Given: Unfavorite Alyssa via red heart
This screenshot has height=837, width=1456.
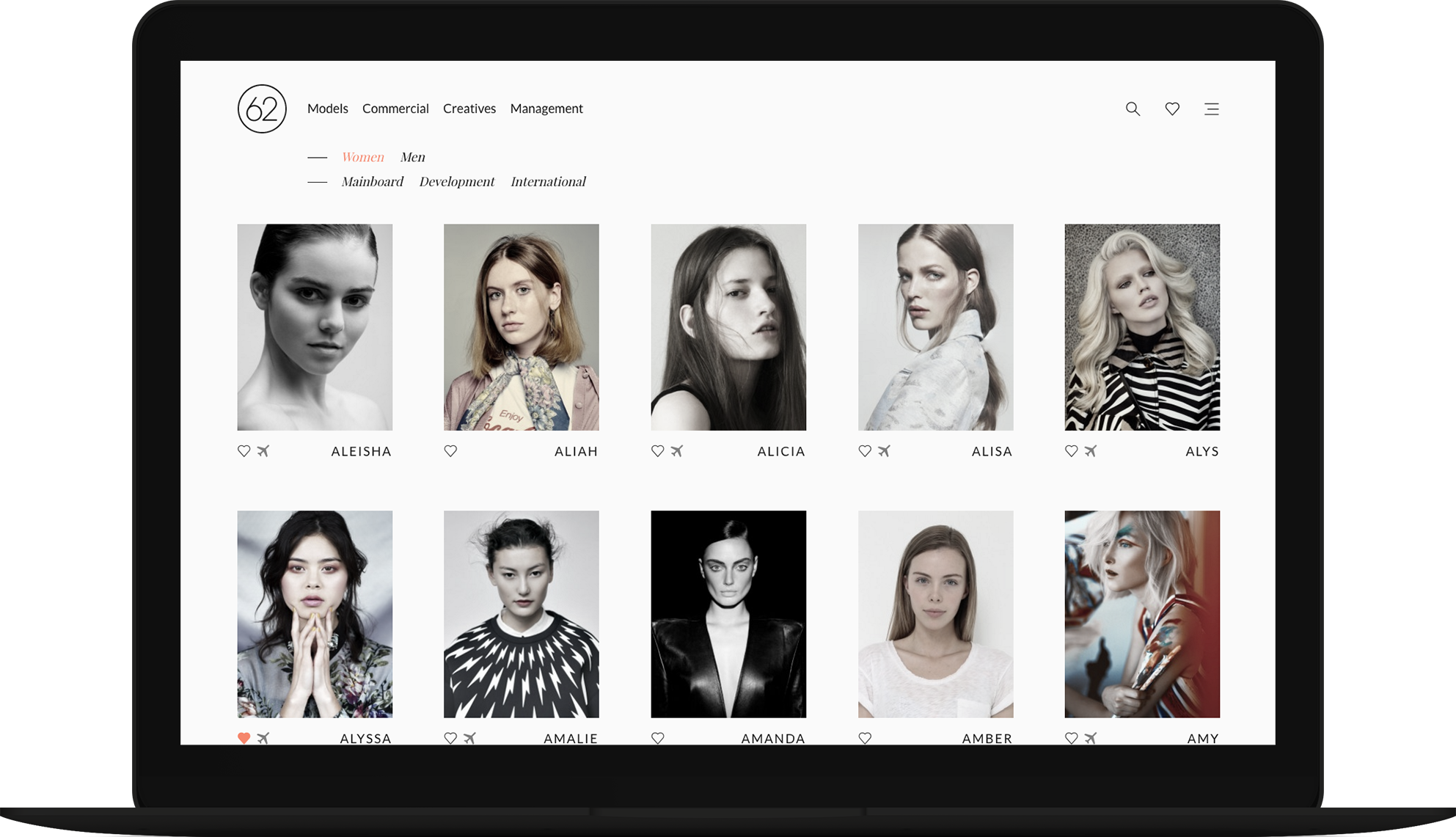Looking at the screenshot, I should [x=244, y=738].
